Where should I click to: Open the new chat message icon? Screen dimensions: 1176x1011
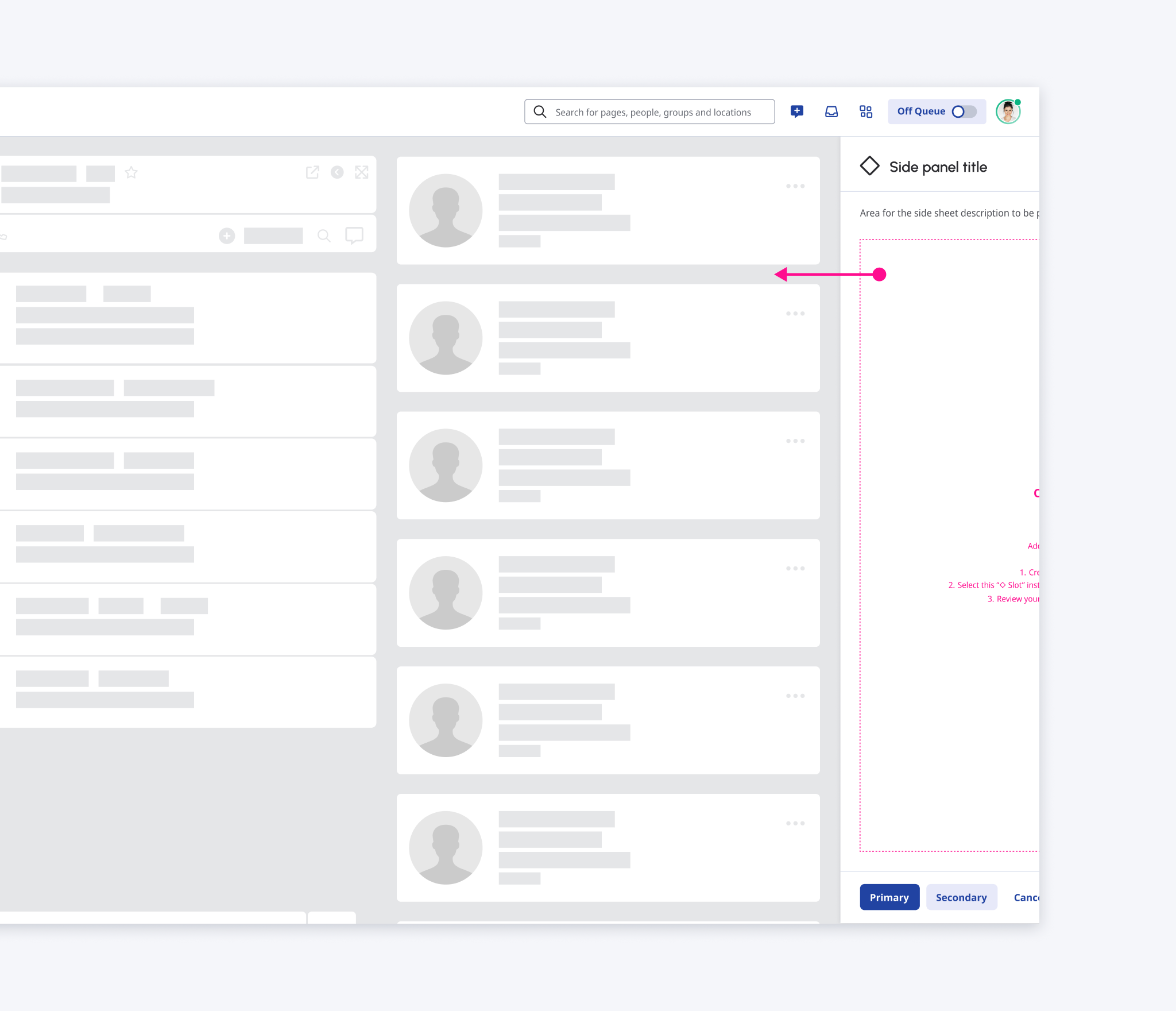[797, 111]
